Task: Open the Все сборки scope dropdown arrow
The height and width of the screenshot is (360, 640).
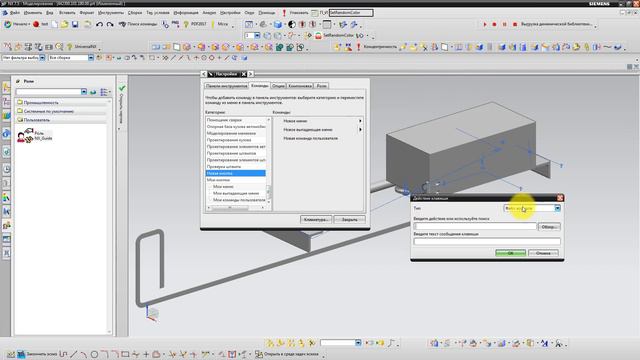Action: (91, 58)
